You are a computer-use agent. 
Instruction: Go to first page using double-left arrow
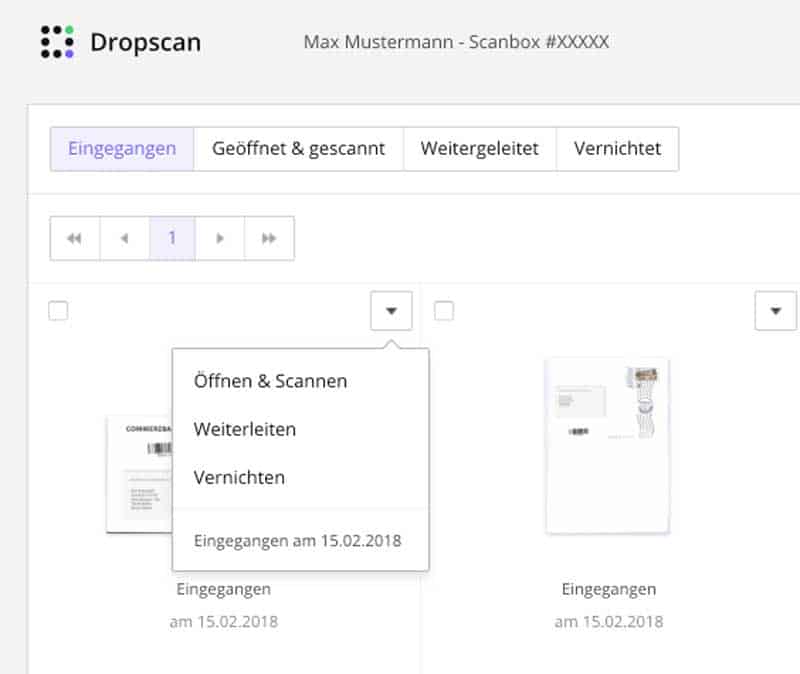(75, 238)
